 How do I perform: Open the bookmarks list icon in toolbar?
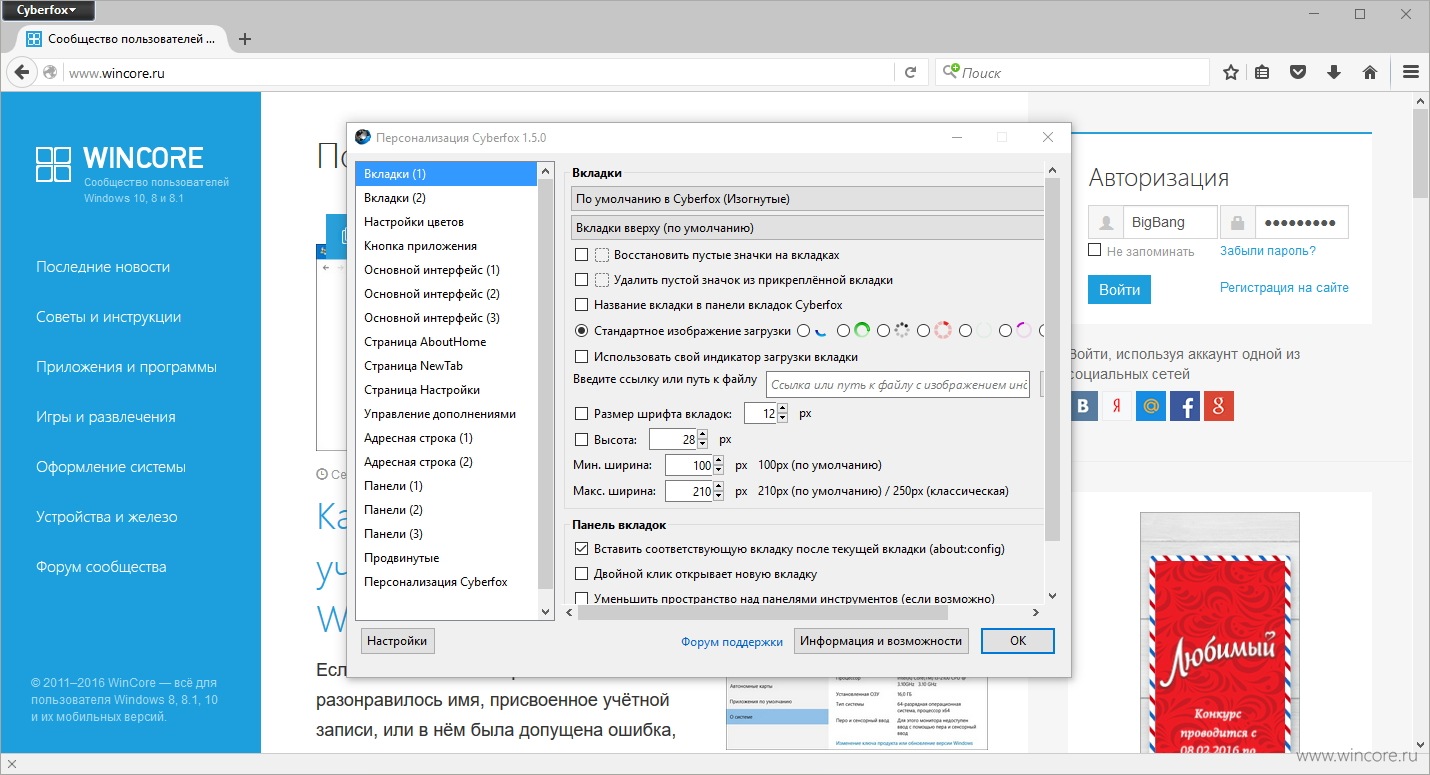click(1263, 72)
